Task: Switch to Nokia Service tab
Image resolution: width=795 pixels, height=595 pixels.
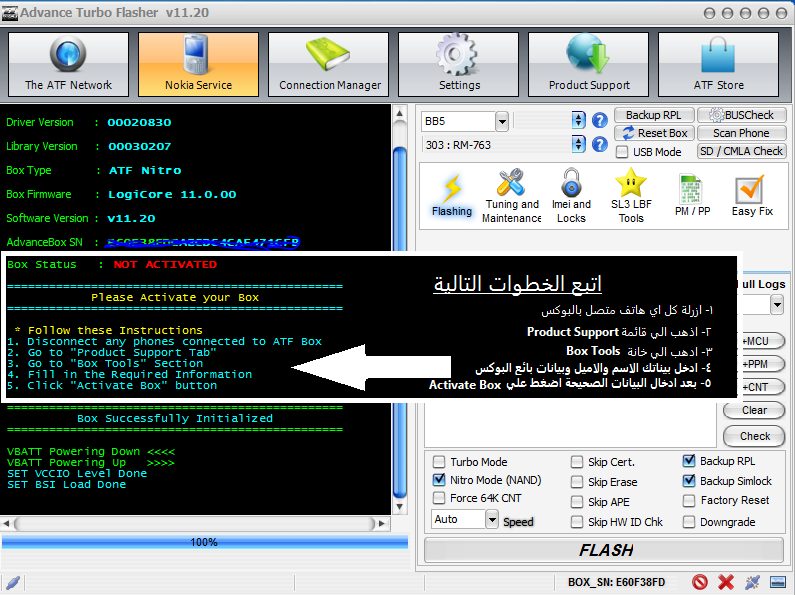Action: click(198, 64)
